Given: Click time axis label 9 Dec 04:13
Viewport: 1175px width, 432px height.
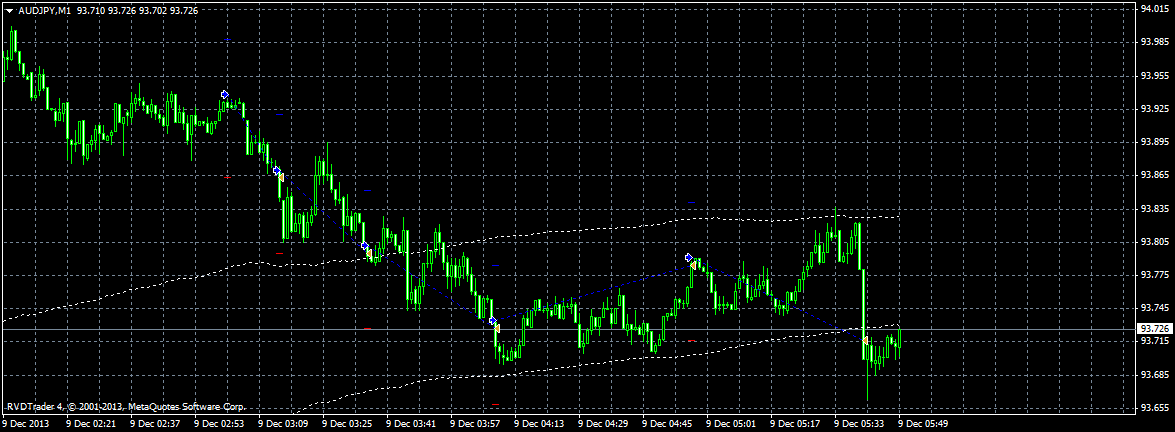Looking at the screenshot, I should 540,424.
